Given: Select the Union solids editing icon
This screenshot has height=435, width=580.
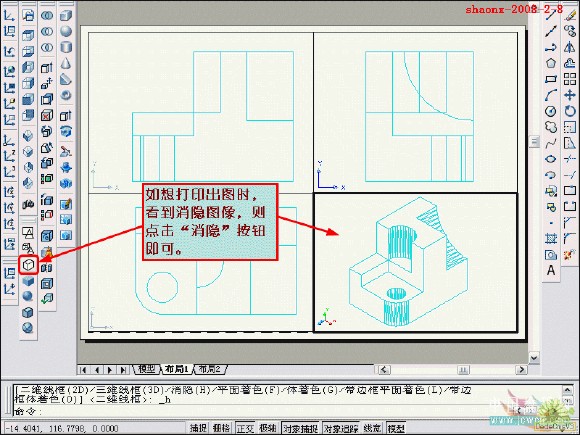Looking at the screenshot, I should (47, 15).
